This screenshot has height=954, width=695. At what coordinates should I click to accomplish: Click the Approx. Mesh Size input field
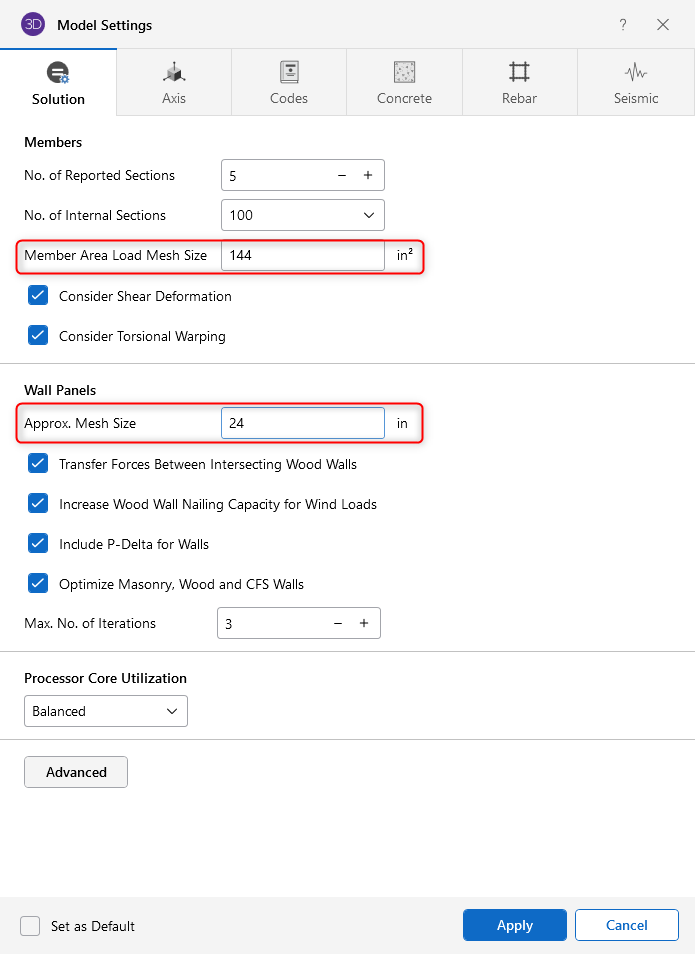pos(302,423)
